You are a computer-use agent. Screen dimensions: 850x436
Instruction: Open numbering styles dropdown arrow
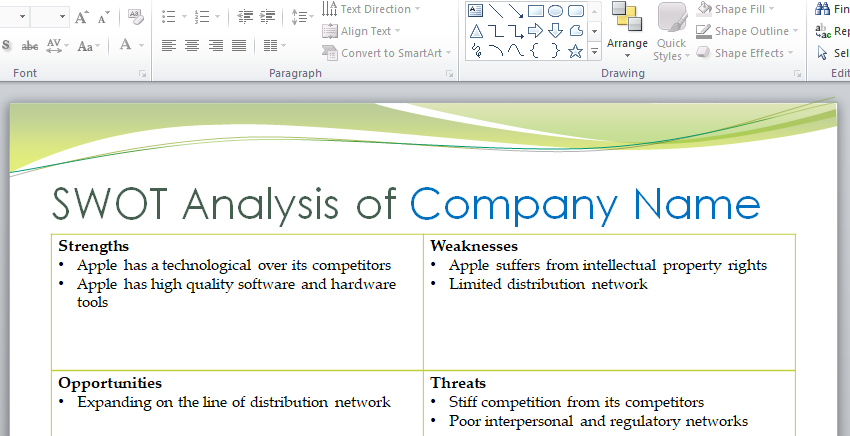[217, 17]
